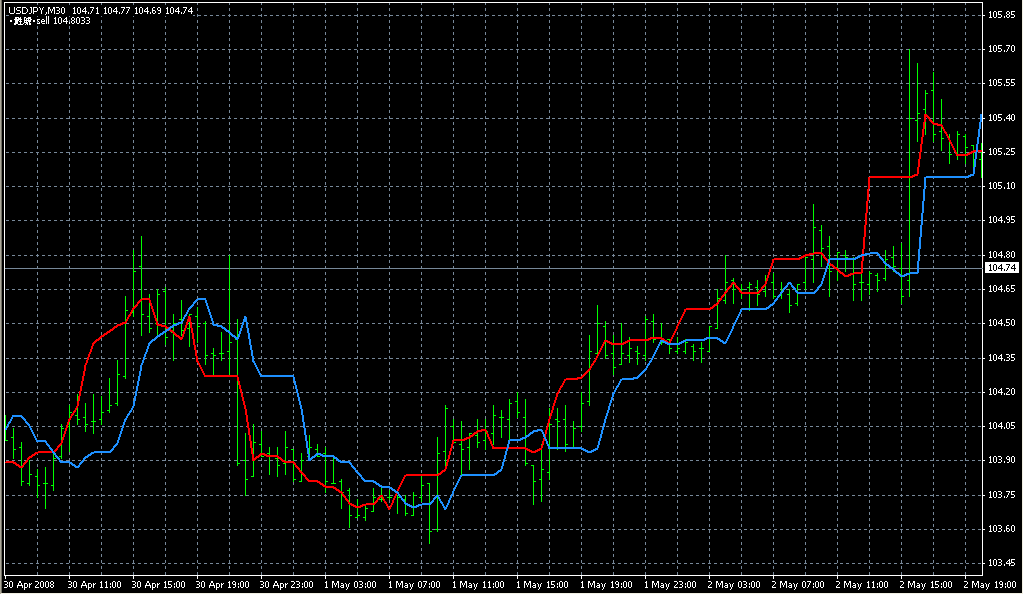Image resolution: width=1024 pixels, height=594 pixels.
Task: Select the 30 Apr 15:00 time label
Action: pyautogui.click(x=156, y=584)
